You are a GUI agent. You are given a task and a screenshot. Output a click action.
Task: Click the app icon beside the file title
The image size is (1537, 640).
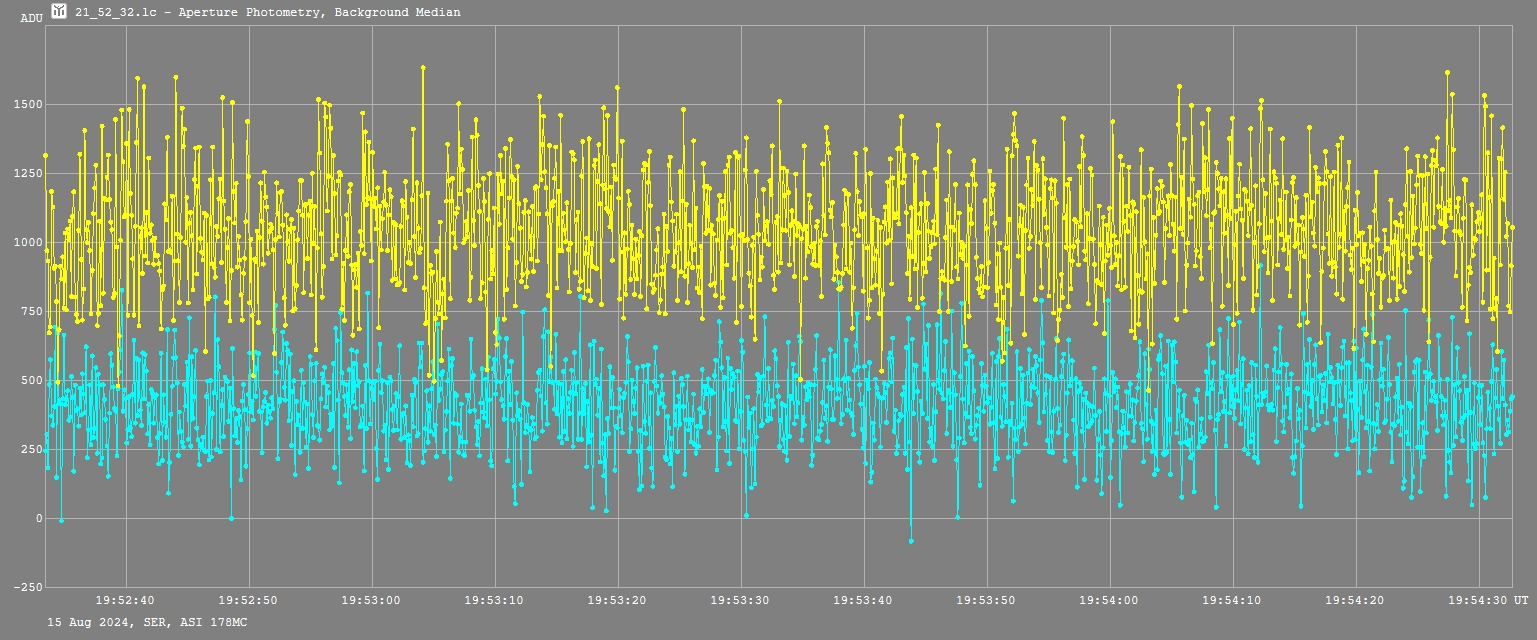[59, 11]
